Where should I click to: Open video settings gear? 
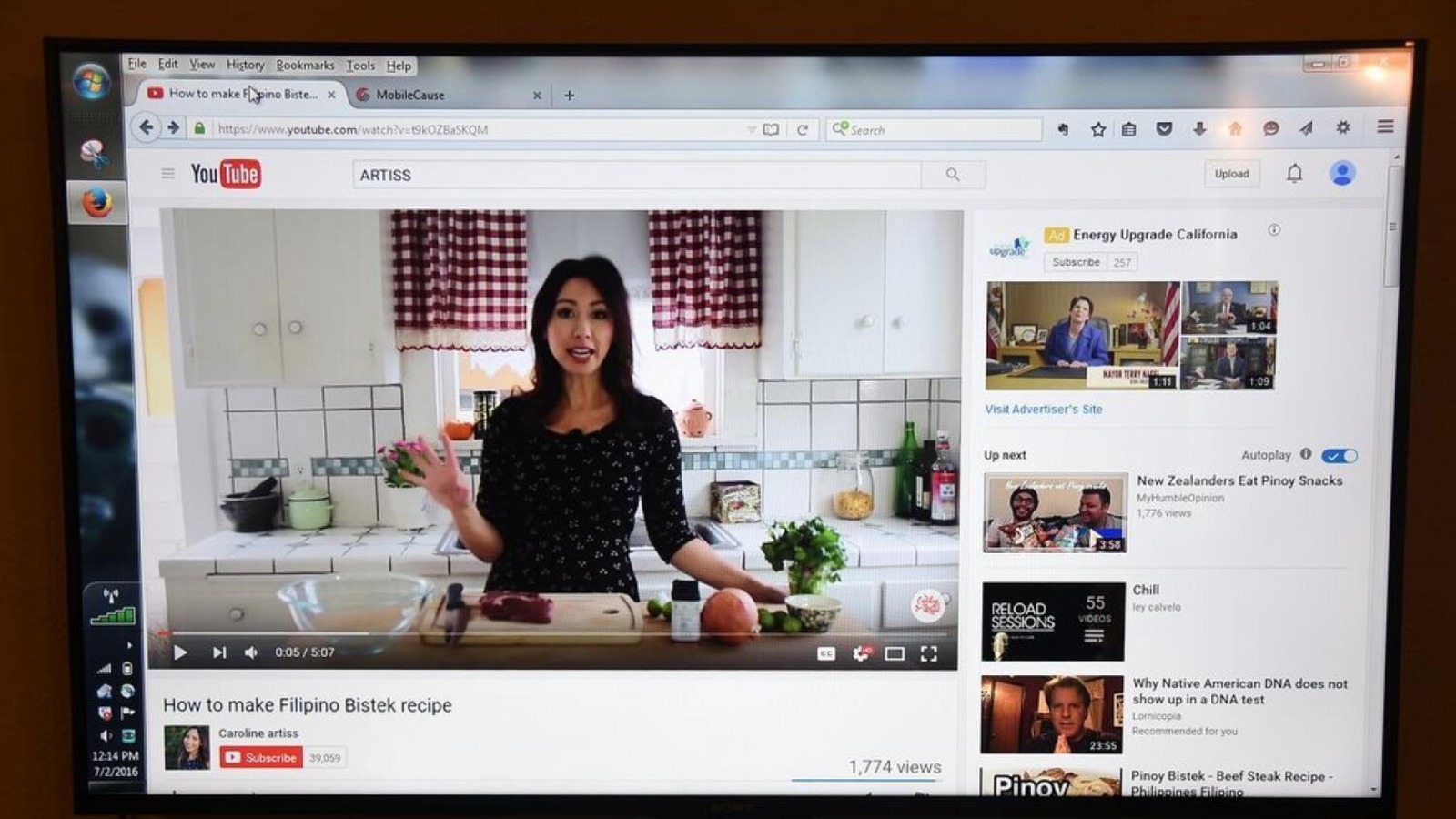pyautogui.click(x=861, y=653)
